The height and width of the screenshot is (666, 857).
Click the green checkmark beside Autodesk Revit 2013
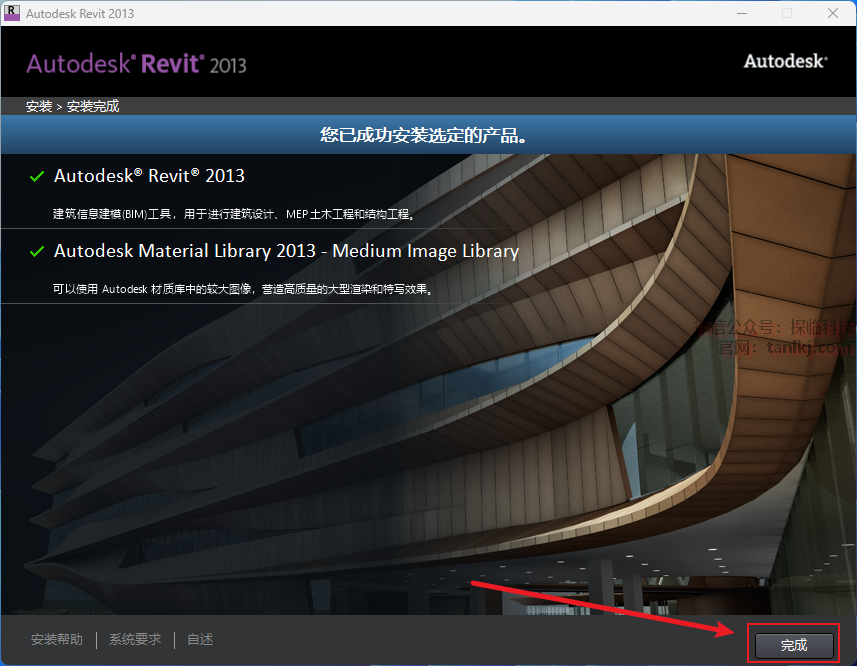(37, 176)
